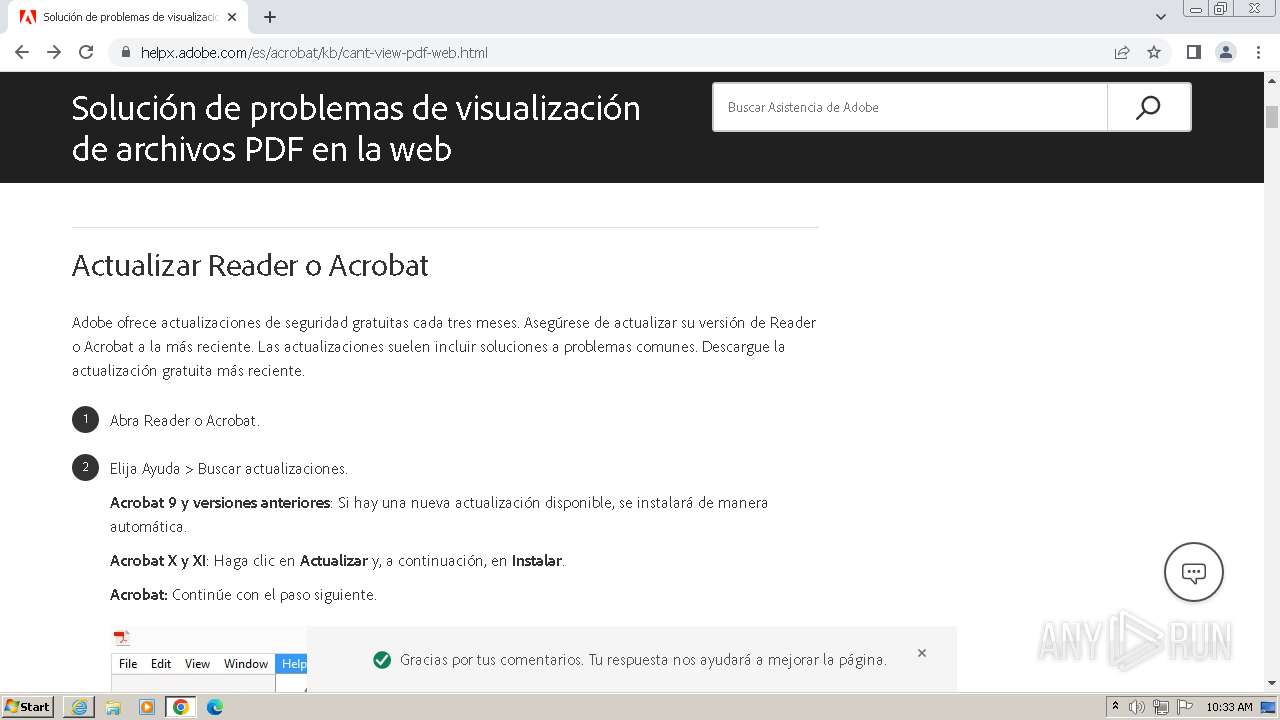Click the padlock site info icon

click(126, 52)
